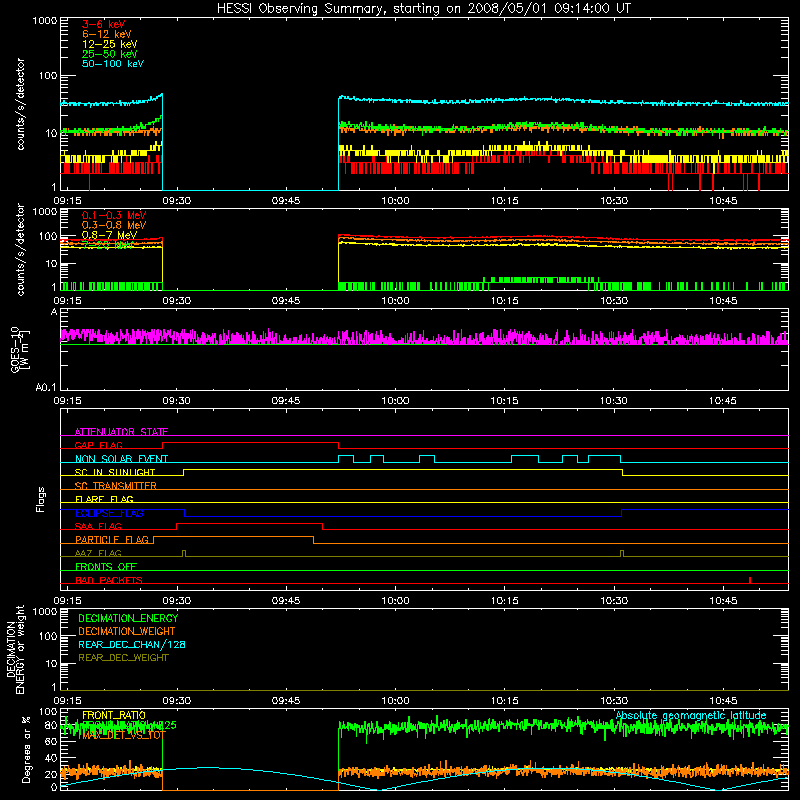
Task: Select the REAR_DEC_WEIGHT legend label
Action: (123, 658)
